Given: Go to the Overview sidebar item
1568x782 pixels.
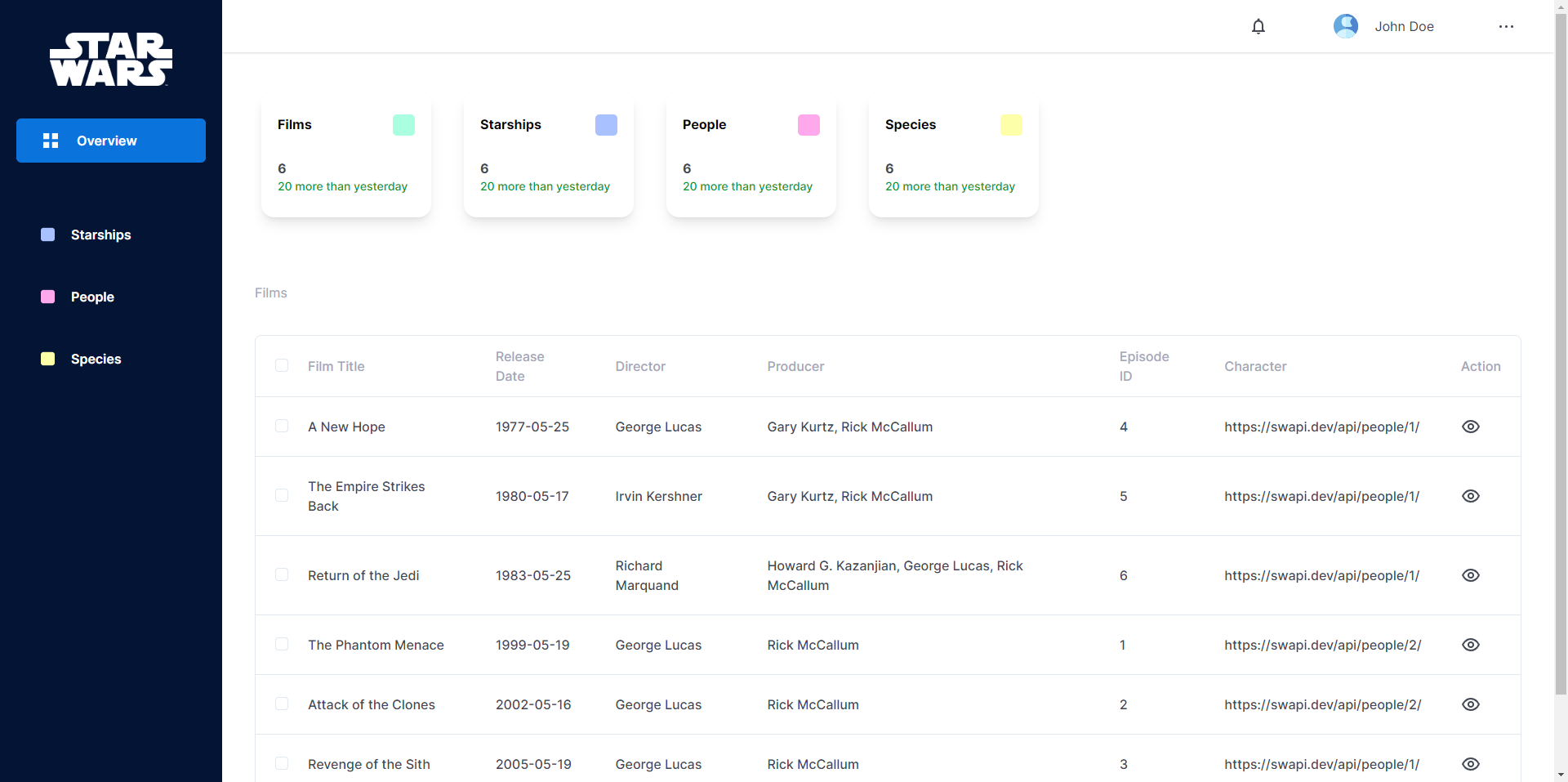Looking at the screenshot, I should tap(111, 141).
